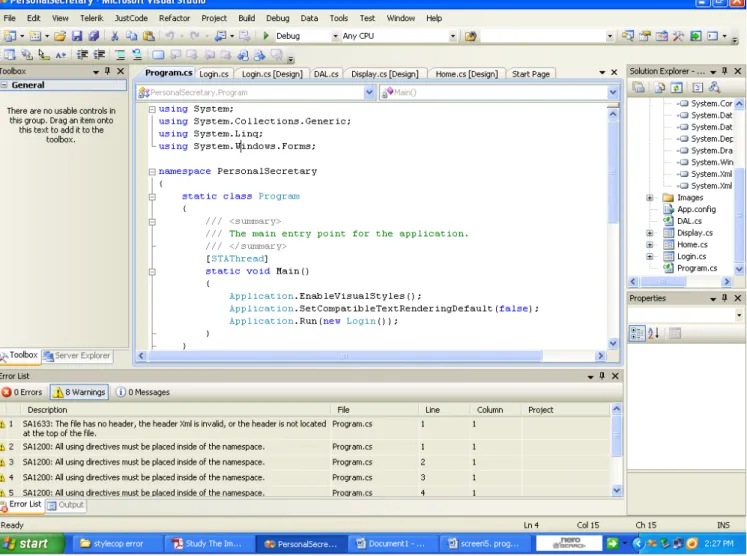The image size is (747, 556).
Task: Click the Paste clipboard icon
Action: tap(149, 36)
